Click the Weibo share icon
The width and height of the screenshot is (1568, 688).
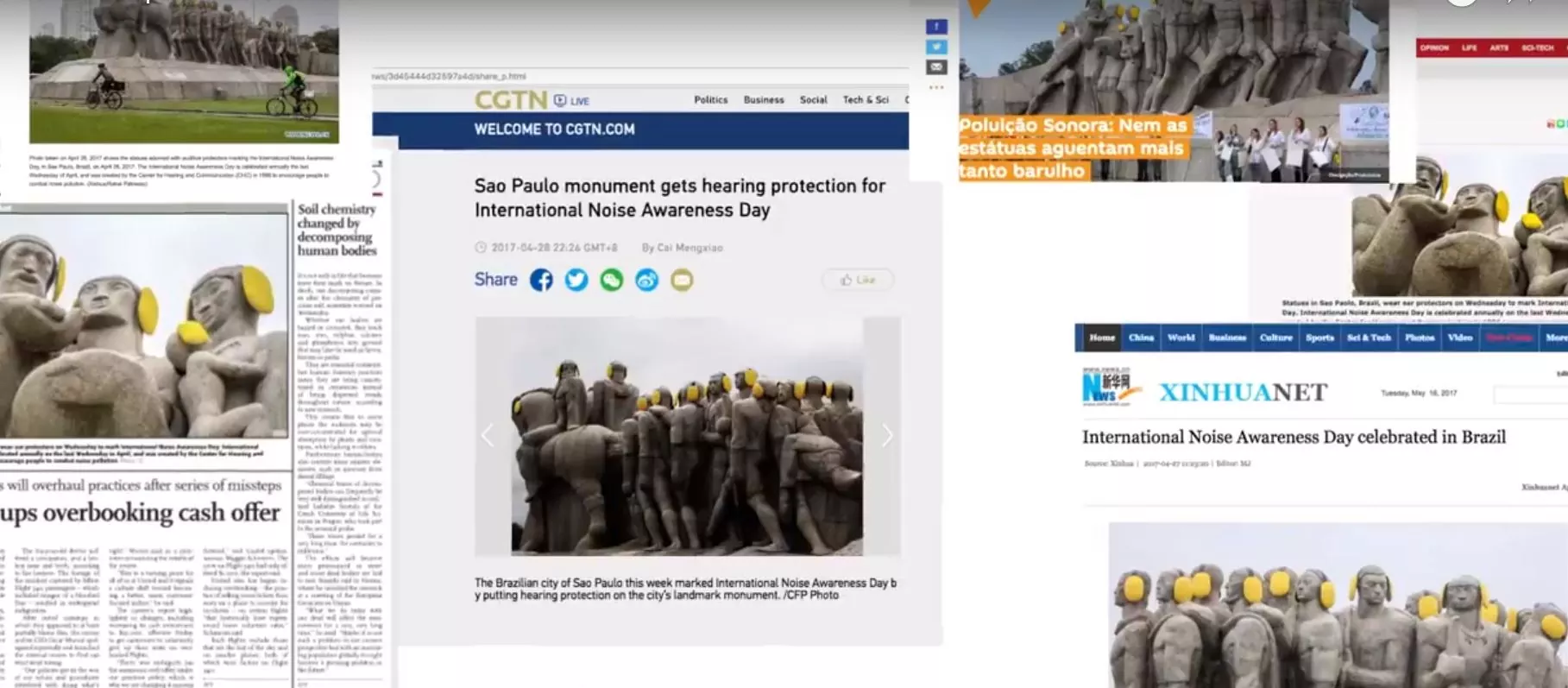tap(646, 280)
